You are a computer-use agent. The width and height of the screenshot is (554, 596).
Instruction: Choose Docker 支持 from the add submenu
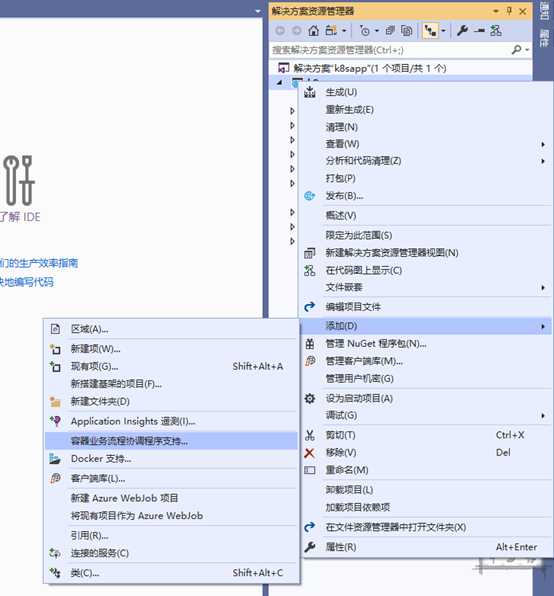[171, 459]
